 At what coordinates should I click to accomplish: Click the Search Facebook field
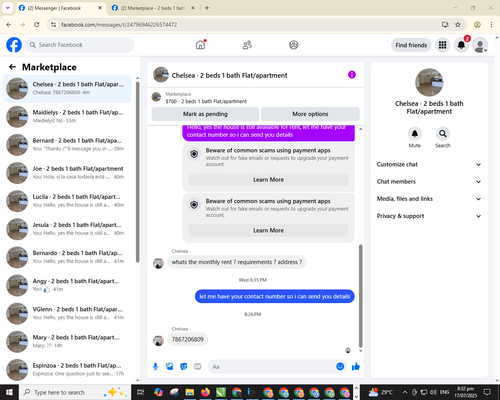point(80,45)
